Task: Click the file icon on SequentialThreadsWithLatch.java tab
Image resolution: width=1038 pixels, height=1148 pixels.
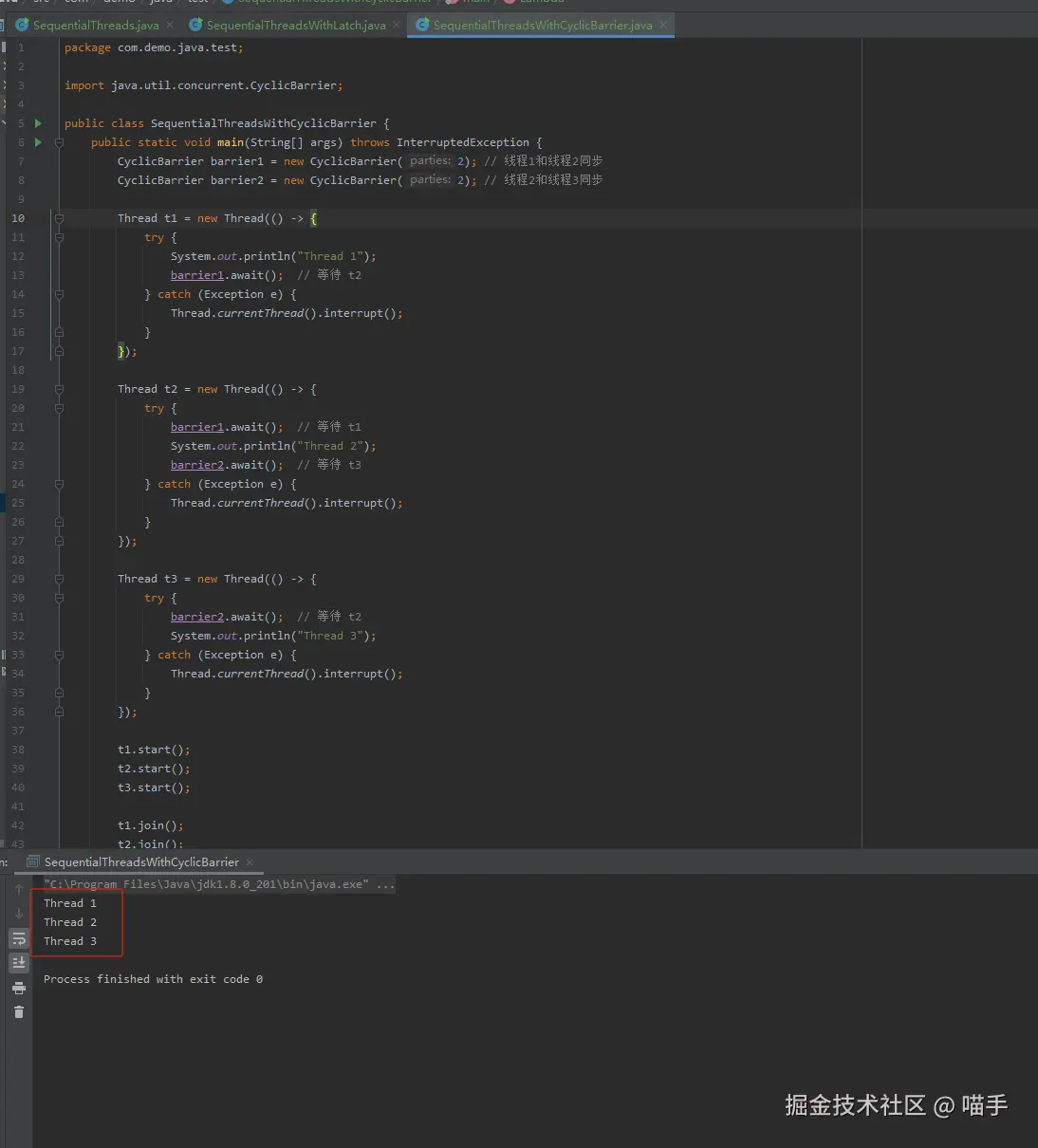Action: [x=195, y=25]
